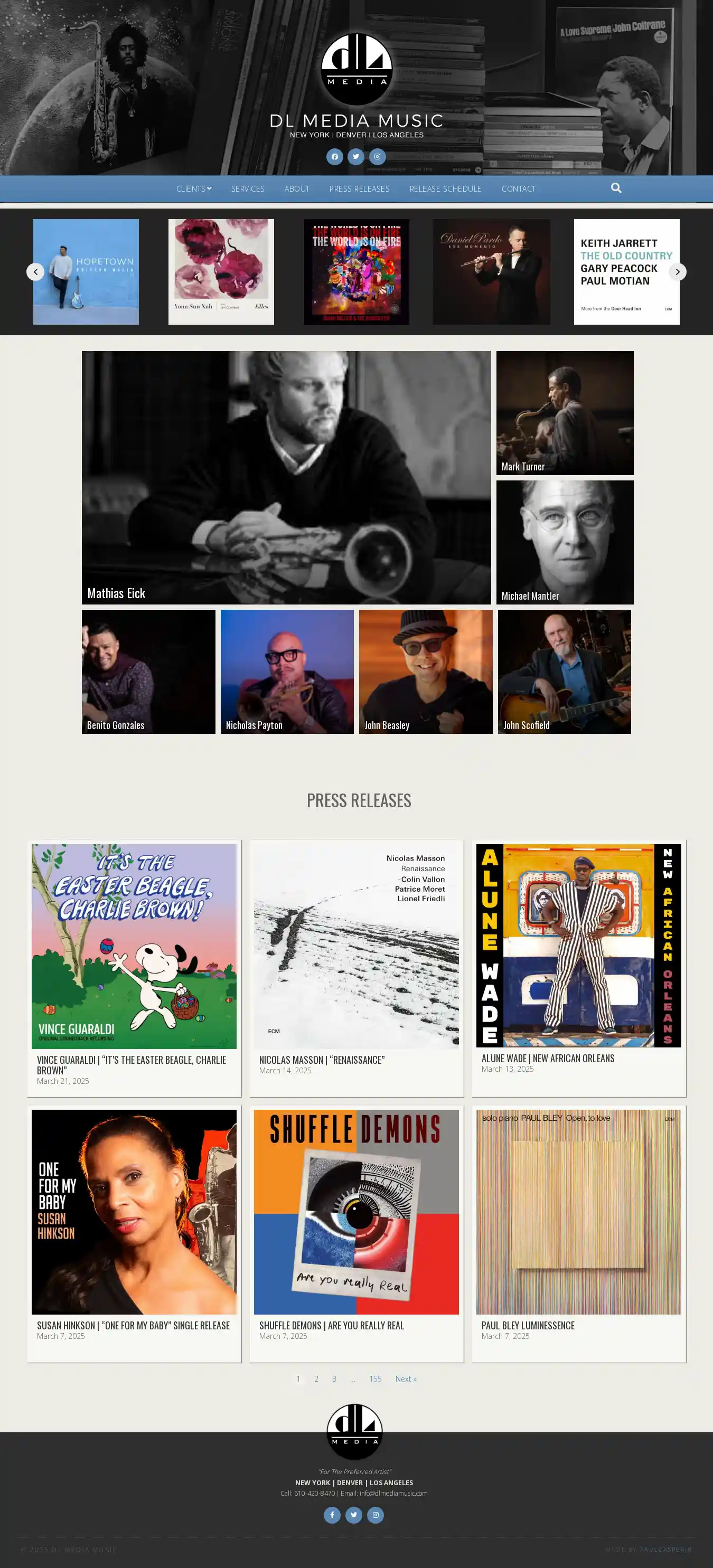The width and height of the screenshot is (713, 1568).
Task: Open the Alune Wade New African Orleans release
Action: [x=578, y=968]
